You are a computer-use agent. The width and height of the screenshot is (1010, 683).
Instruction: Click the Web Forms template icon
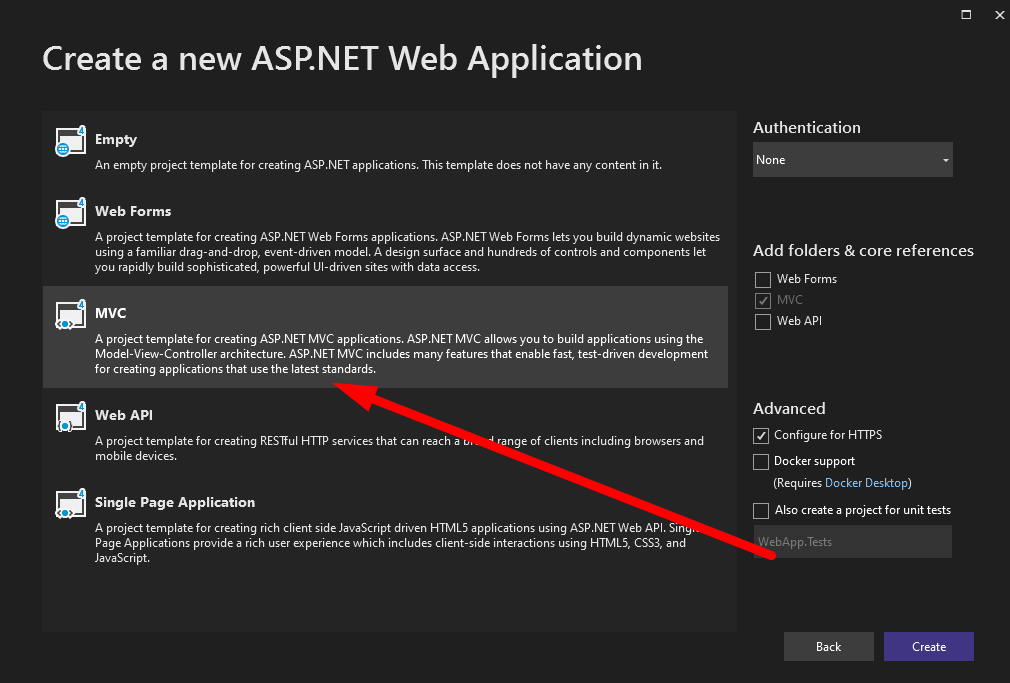tap(68, 214)
